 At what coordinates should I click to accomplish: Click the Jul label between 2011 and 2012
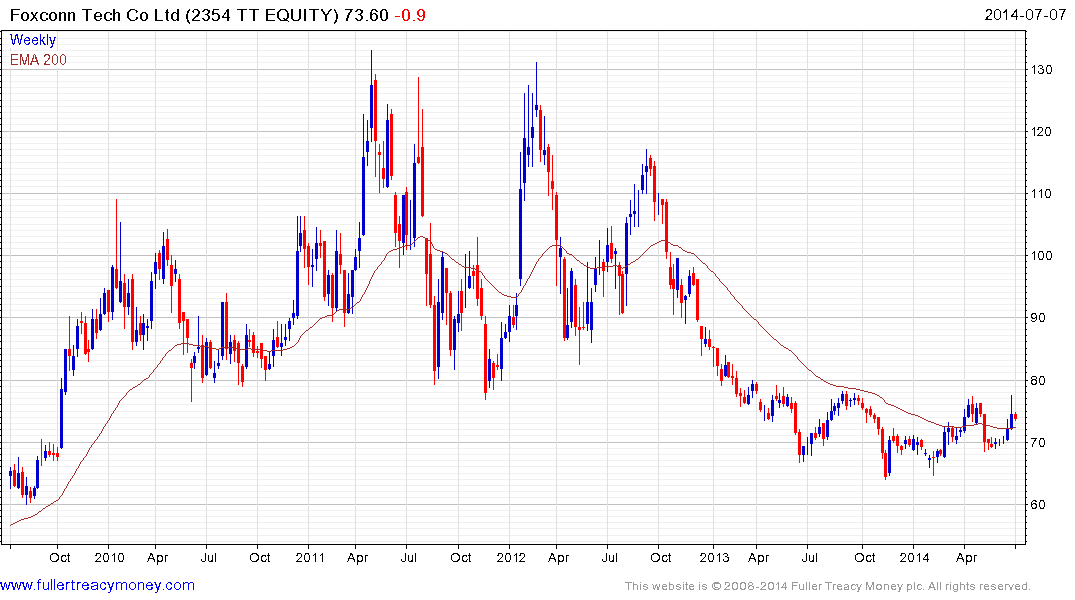coord(409,557)
